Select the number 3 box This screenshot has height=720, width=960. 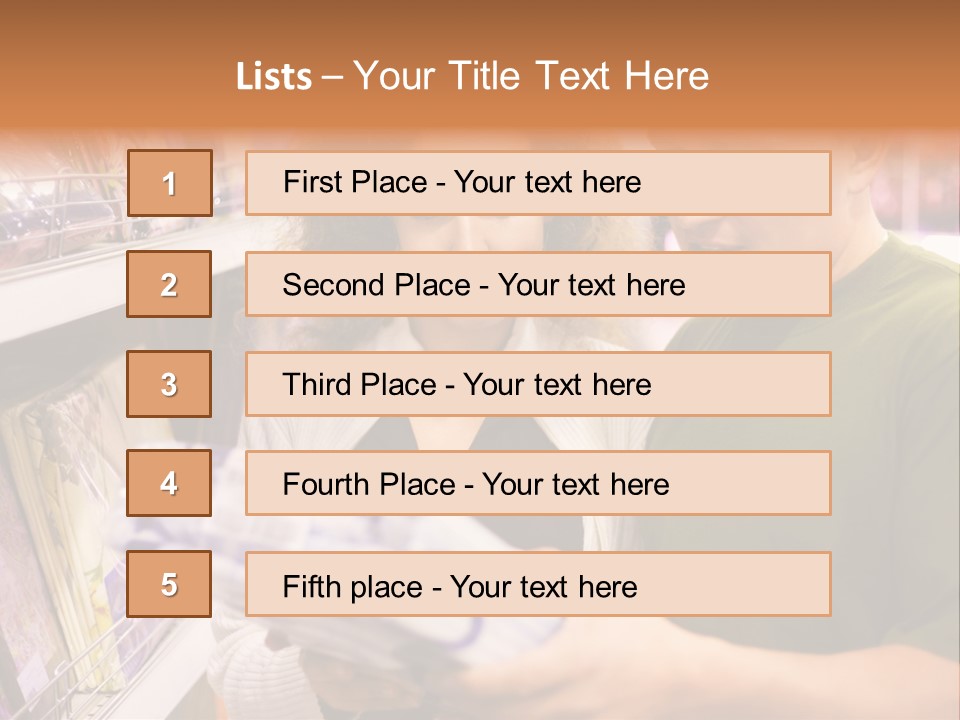[169, 384]
